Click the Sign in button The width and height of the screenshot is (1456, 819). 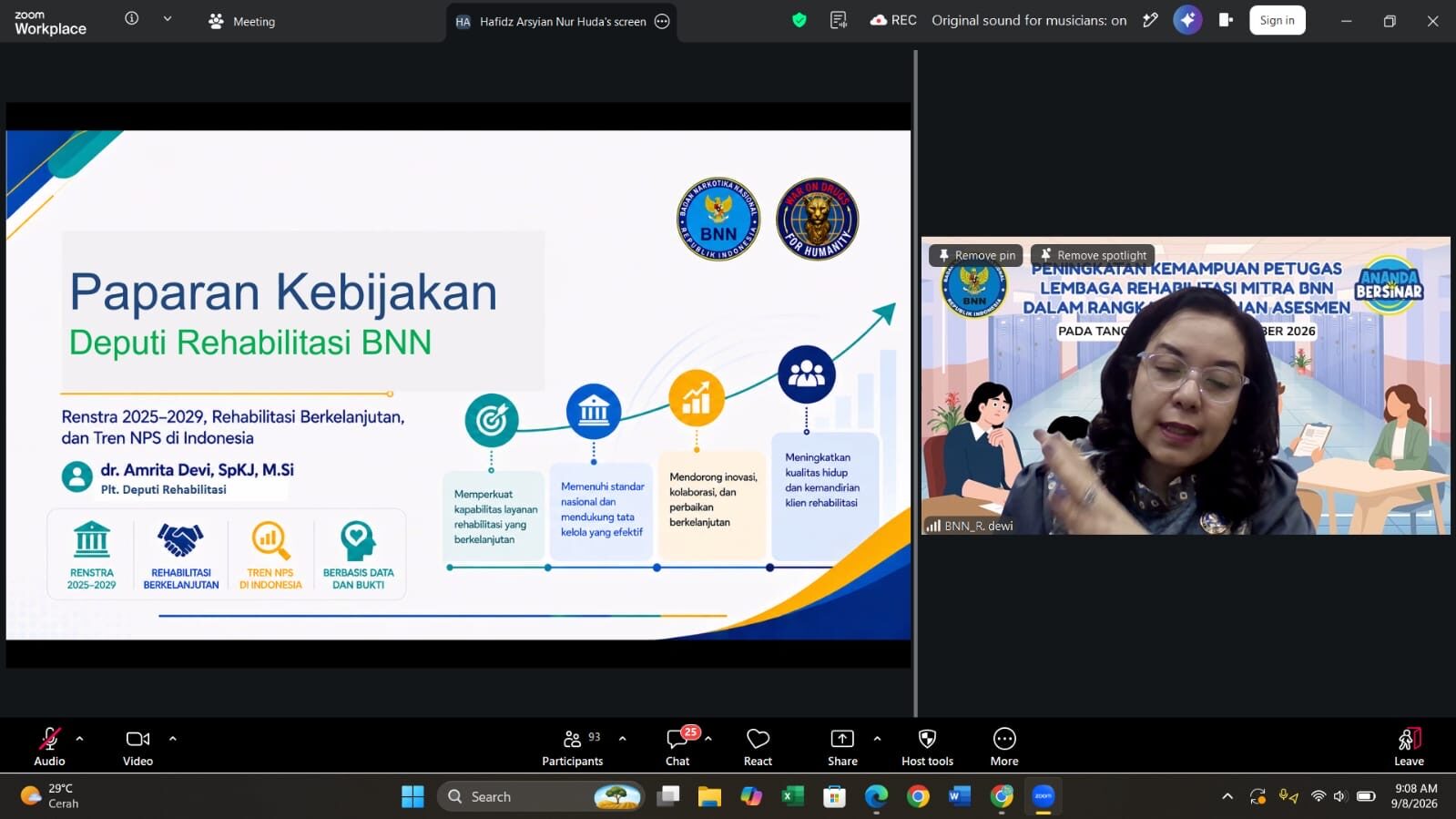pos(1278,20)
